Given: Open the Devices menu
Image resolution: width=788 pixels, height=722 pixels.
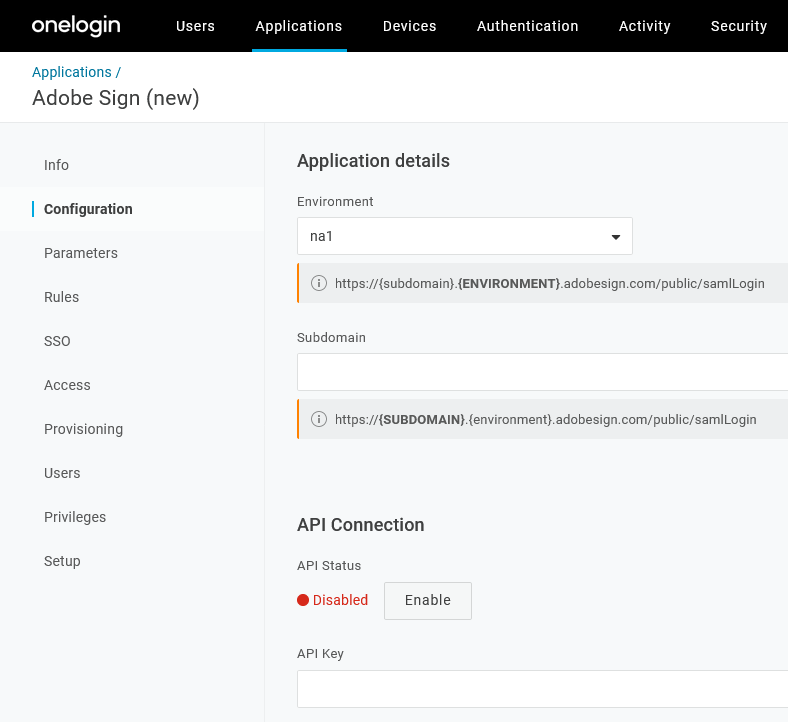Looking at the screenshot, I should click(410, 26).
